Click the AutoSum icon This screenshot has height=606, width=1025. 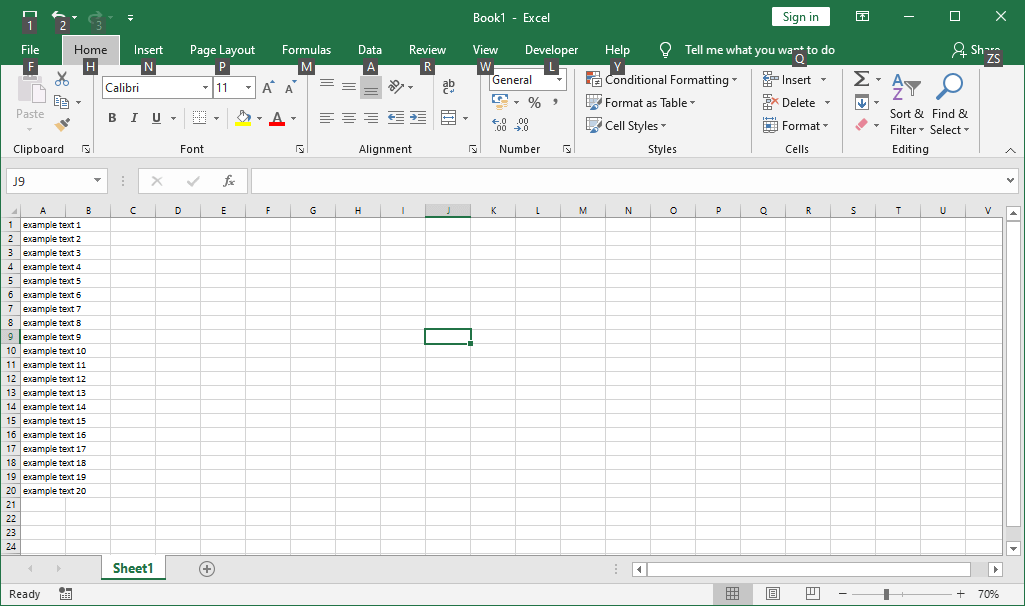coord(860,79)
